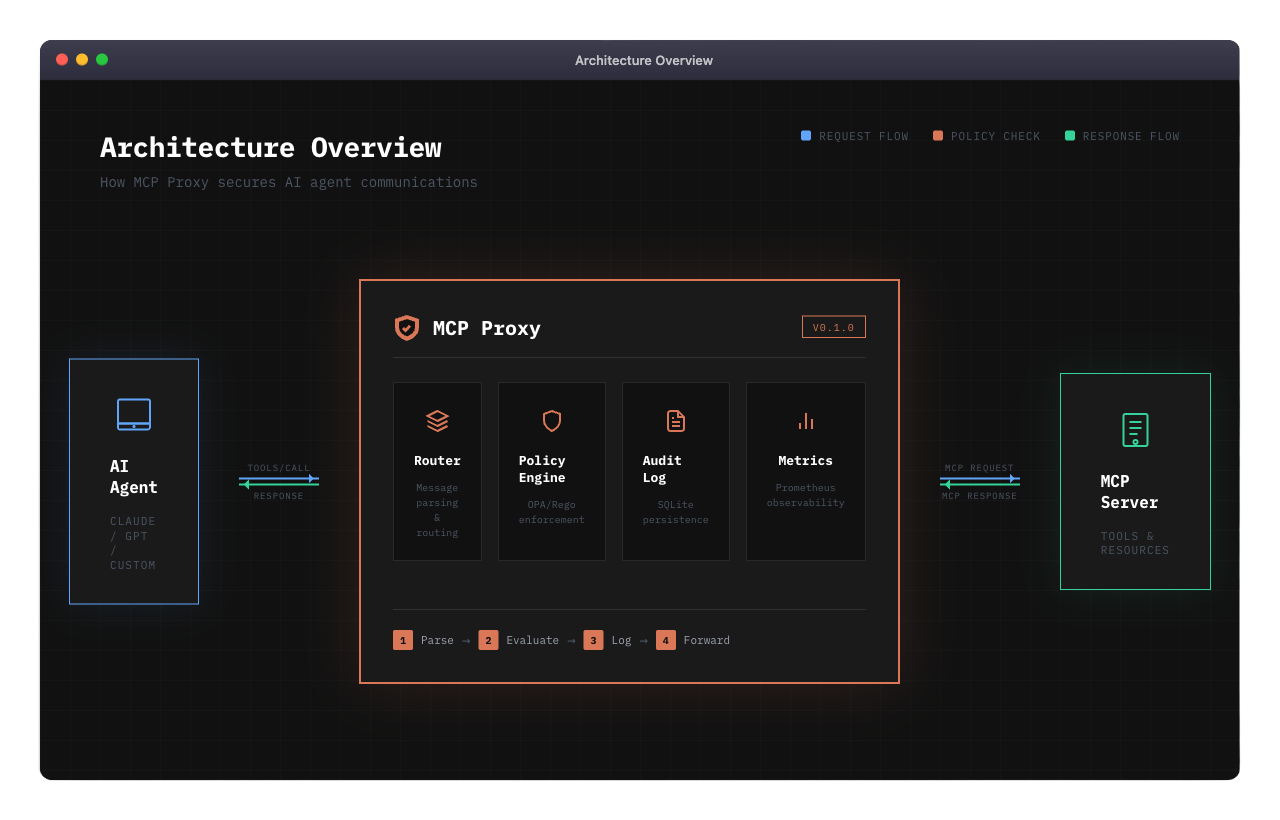Viewport: 1280px width, 820px height.
Task: Click the 'Message parsing & routing' description
Action: (x=437, y=510)
